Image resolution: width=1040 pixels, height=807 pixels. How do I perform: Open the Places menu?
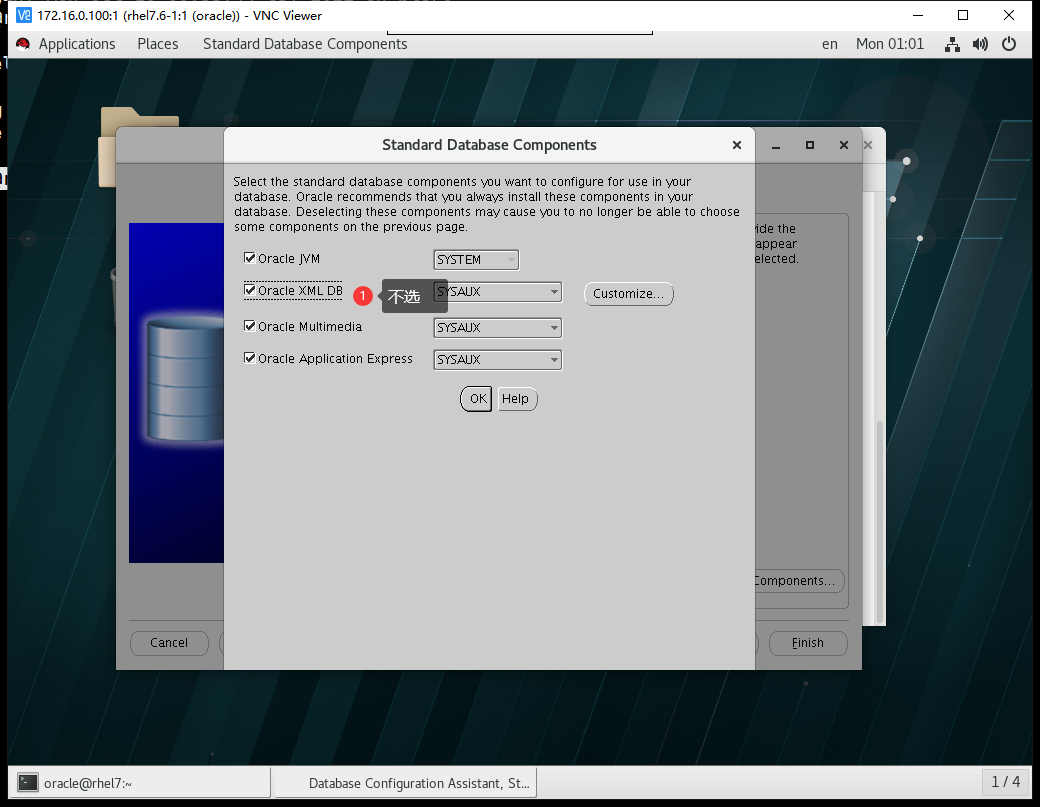[158, 44]
